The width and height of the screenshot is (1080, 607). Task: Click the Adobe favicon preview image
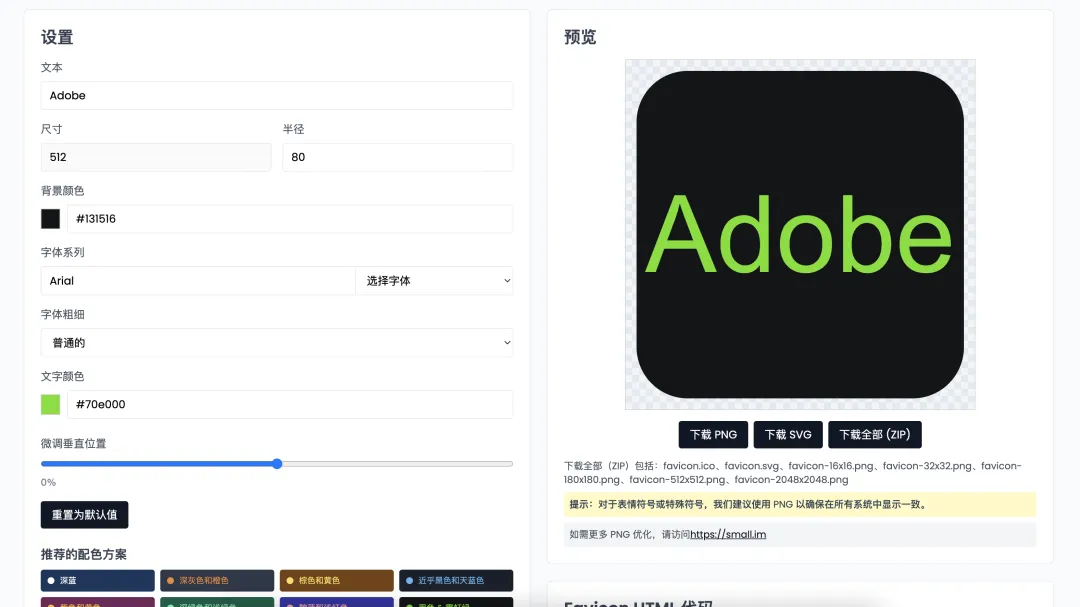[800, 234]
